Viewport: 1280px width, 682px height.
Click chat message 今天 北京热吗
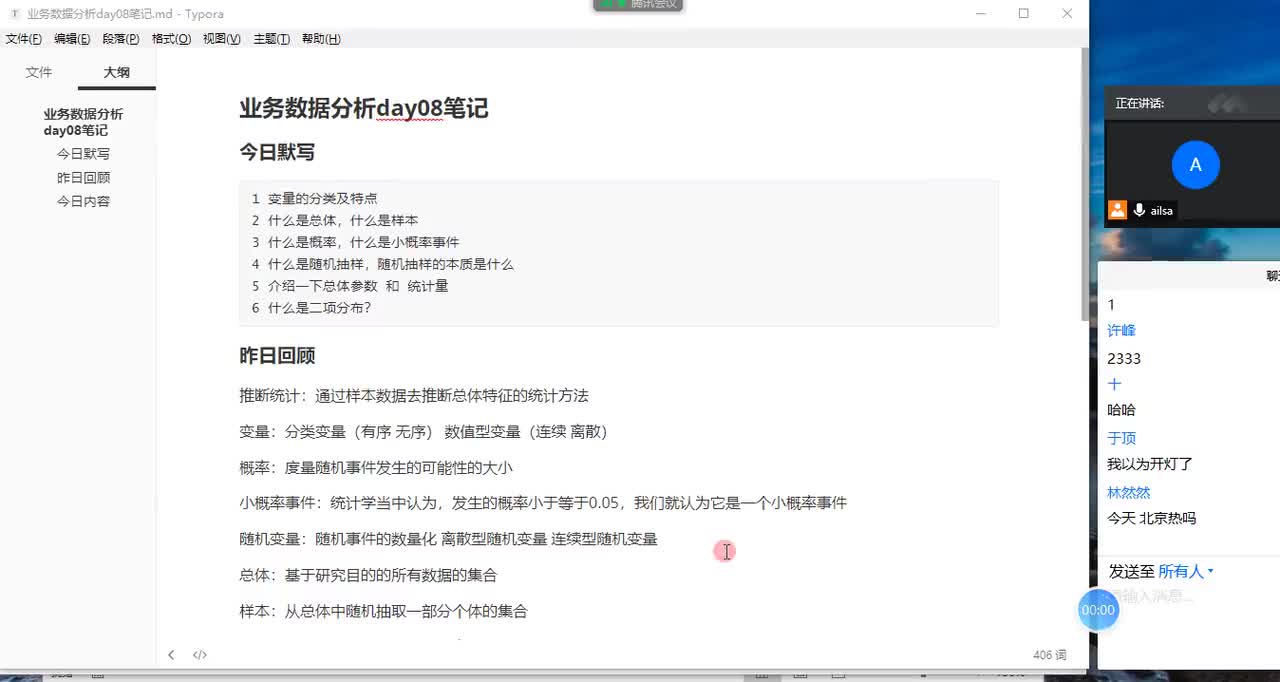[x=1152, y=518]
